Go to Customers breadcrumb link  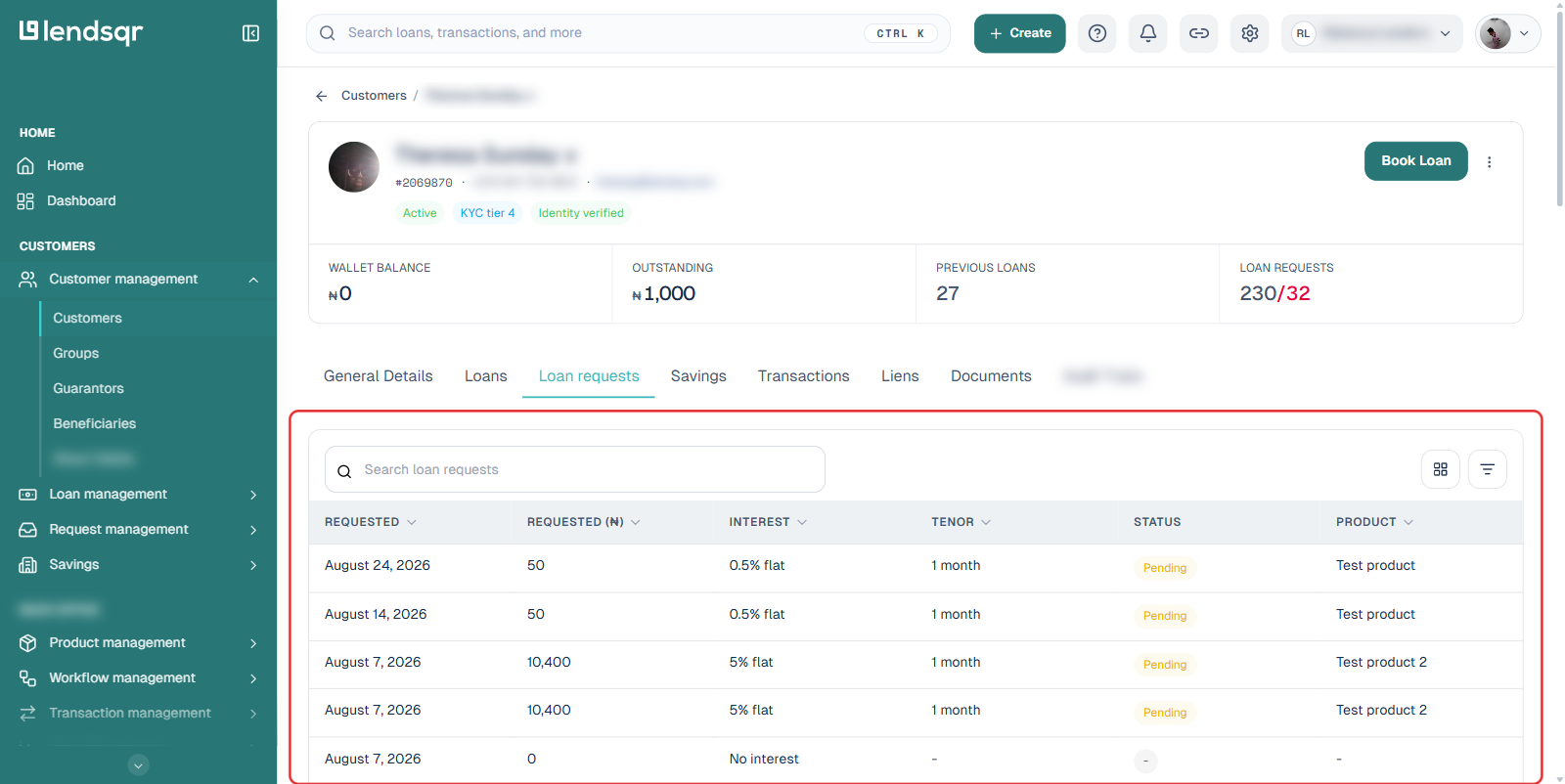(374, 96)
